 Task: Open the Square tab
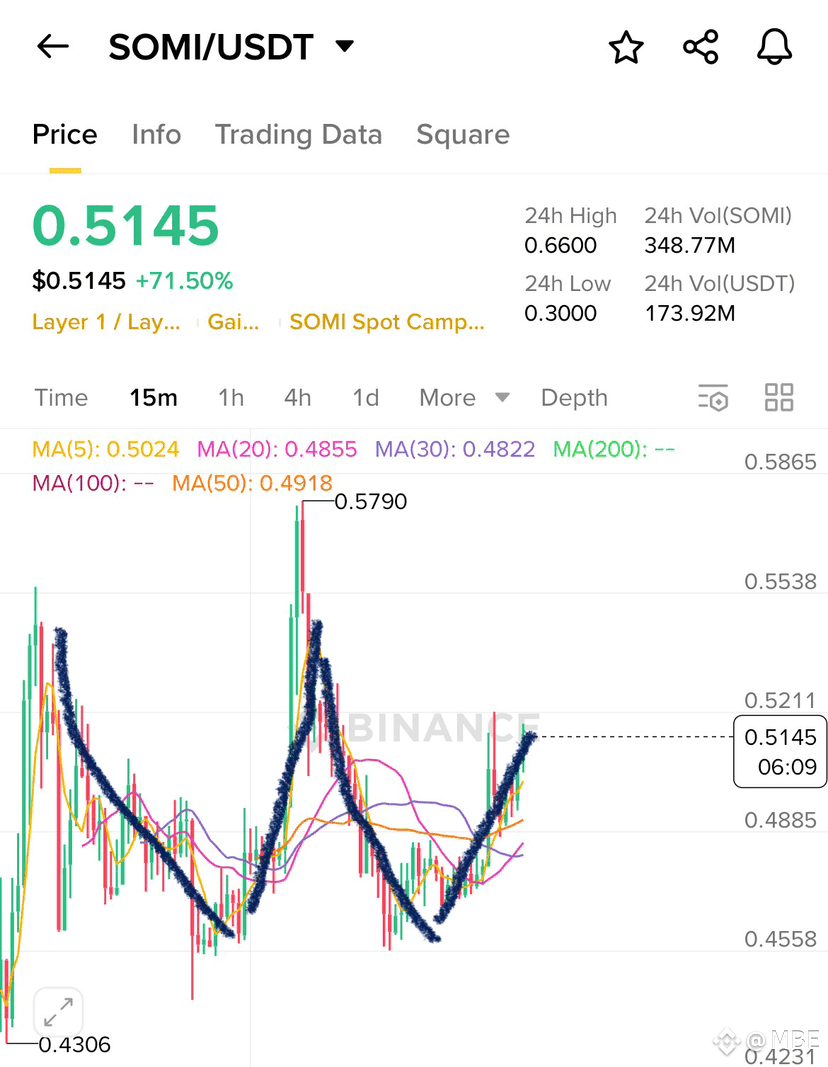point(463,135)
